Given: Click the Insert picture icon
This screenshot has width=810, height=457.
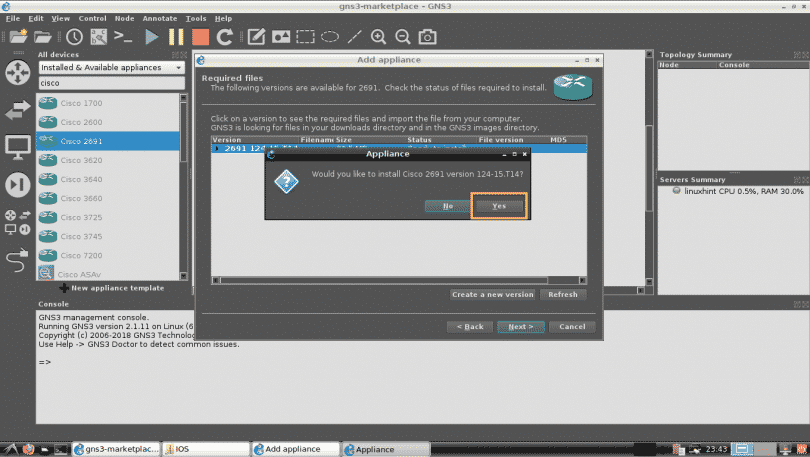Looking at the screenshot, I should [x=281, y=37].
